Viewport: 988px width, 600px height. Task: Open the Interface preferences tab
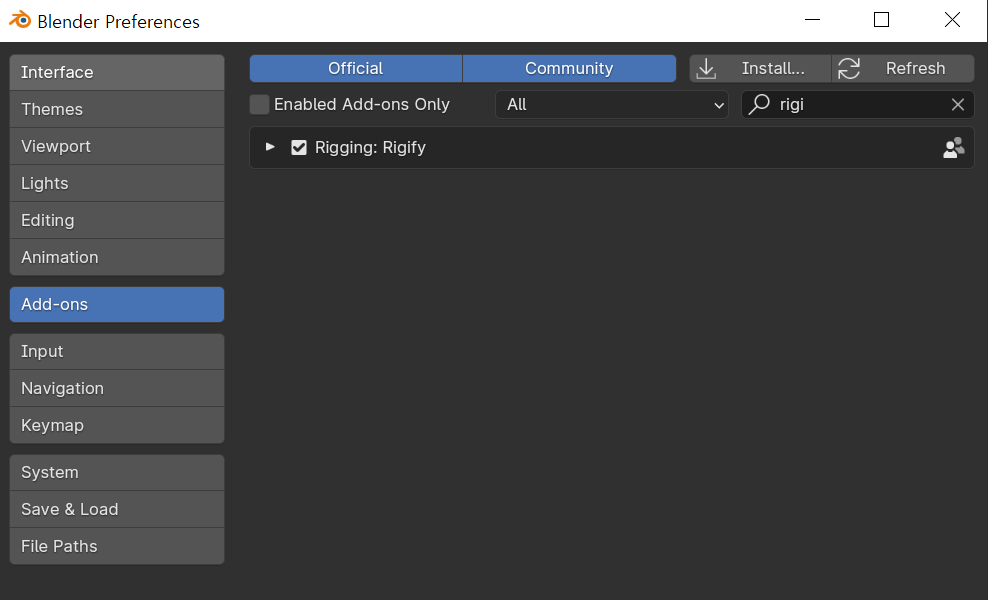pyautogui.click(x=117, y=72)
